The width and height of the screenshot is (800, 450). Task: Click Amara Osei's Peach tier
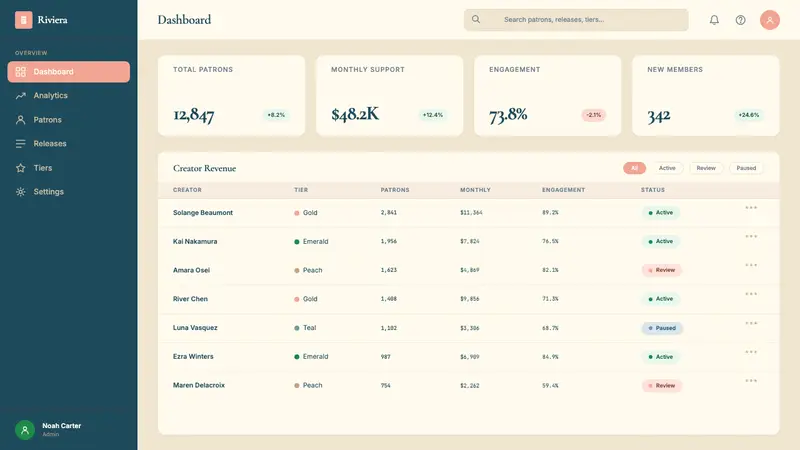click(308, 270)
